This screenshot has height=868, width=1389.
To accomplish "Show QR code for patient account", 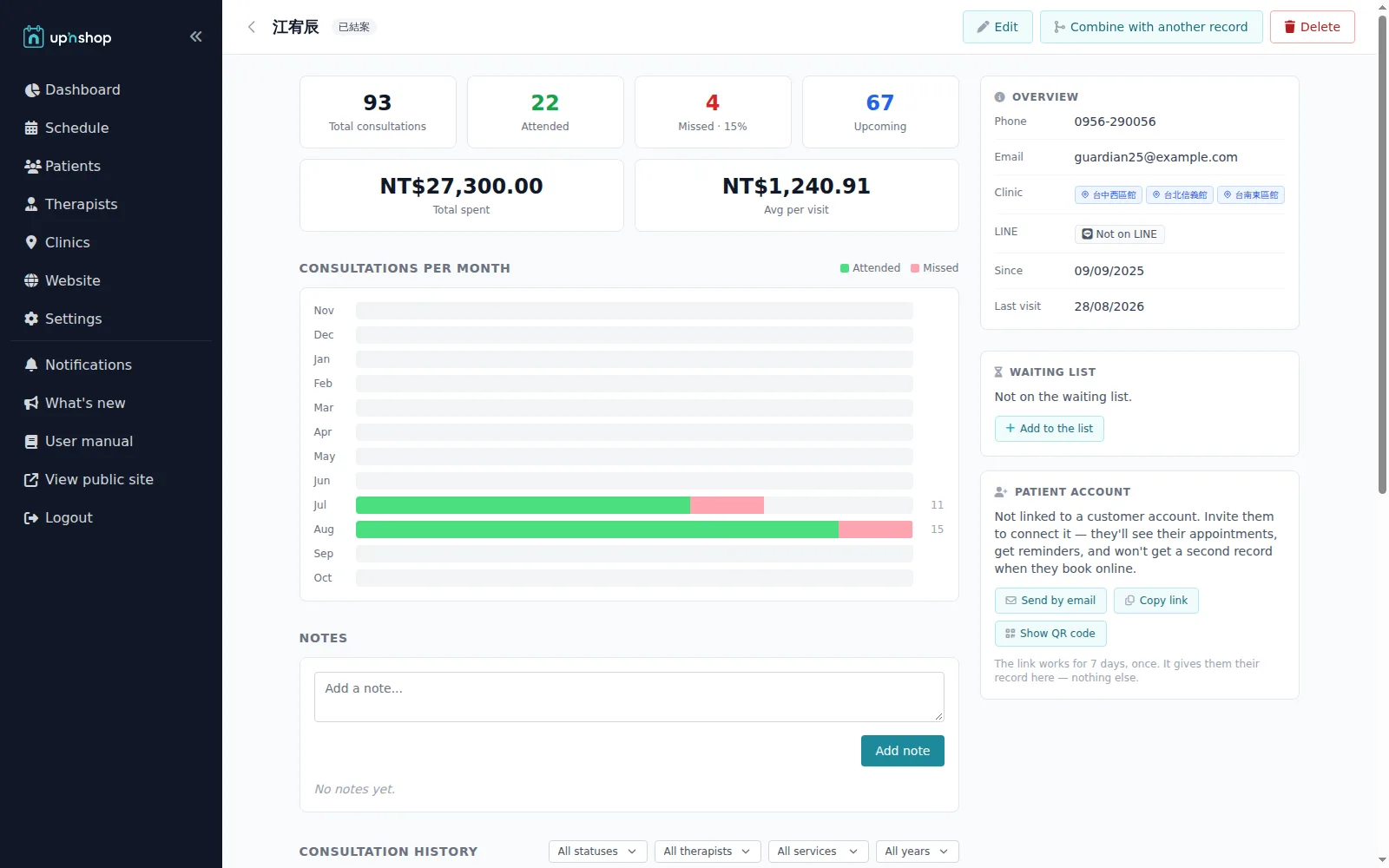I will coord(1050,634).
